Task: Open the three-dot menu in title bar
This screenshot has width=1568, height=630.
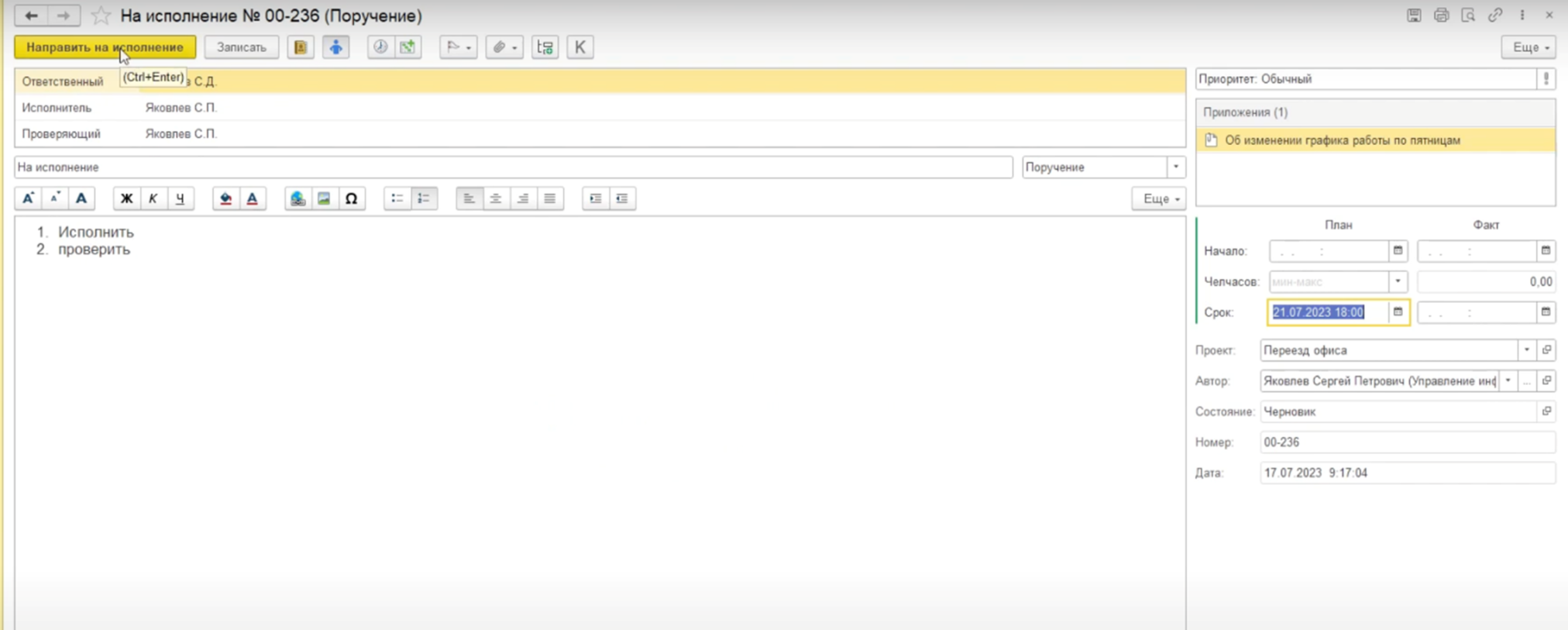Action: [x=1522, y=15]
